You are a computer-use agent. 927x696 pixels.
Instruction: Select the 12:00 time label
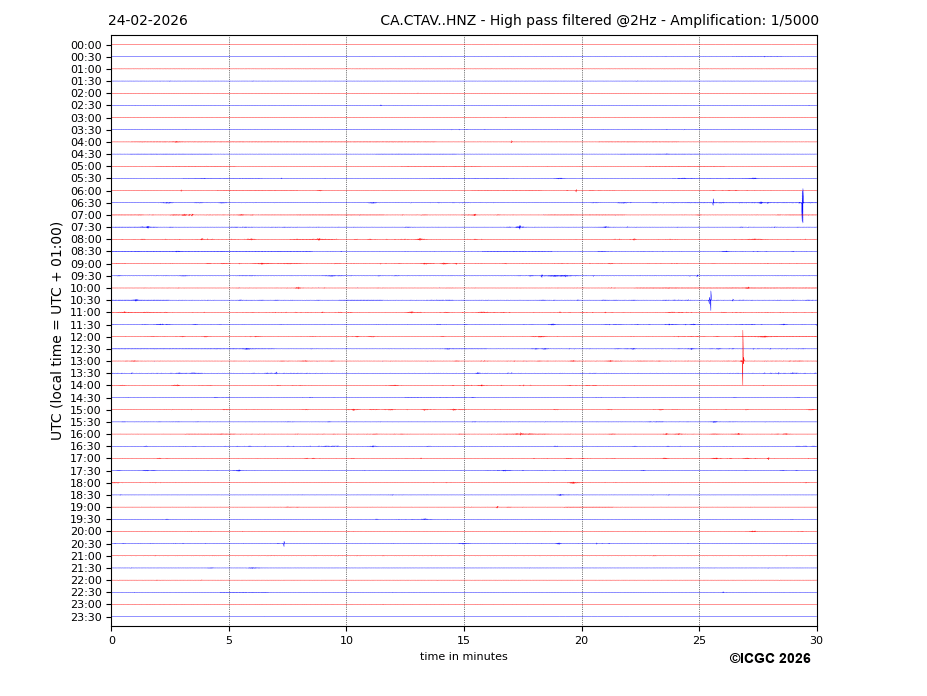86,337
